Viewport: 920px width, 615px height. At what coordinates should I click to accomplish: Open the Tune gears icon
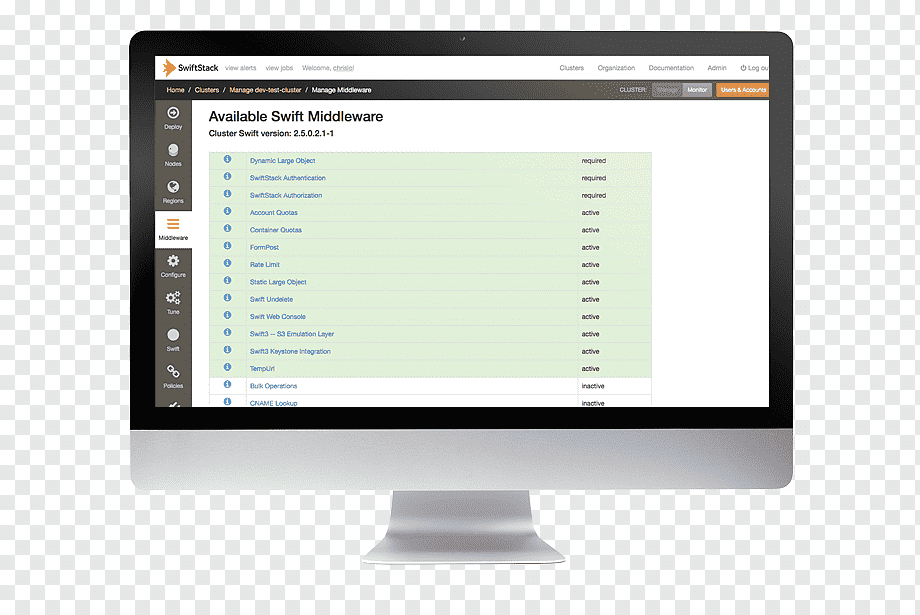click(x=173, y=298)
